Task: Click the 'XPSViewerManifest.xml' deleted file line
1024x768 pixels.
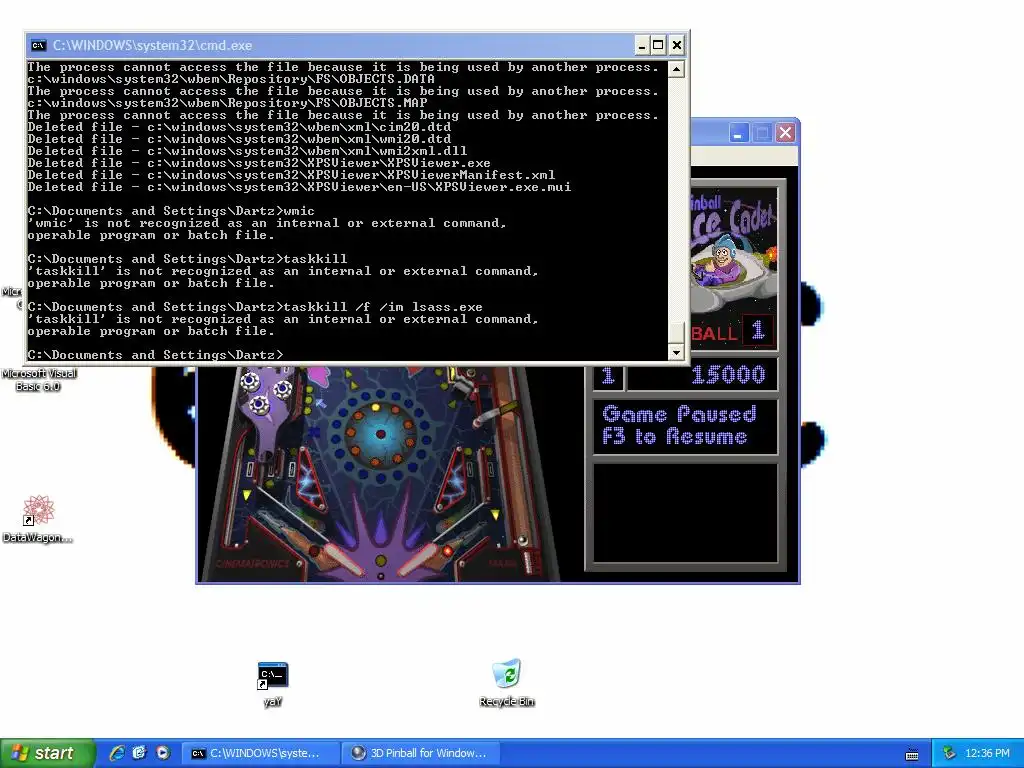Action: coord(291,175)
